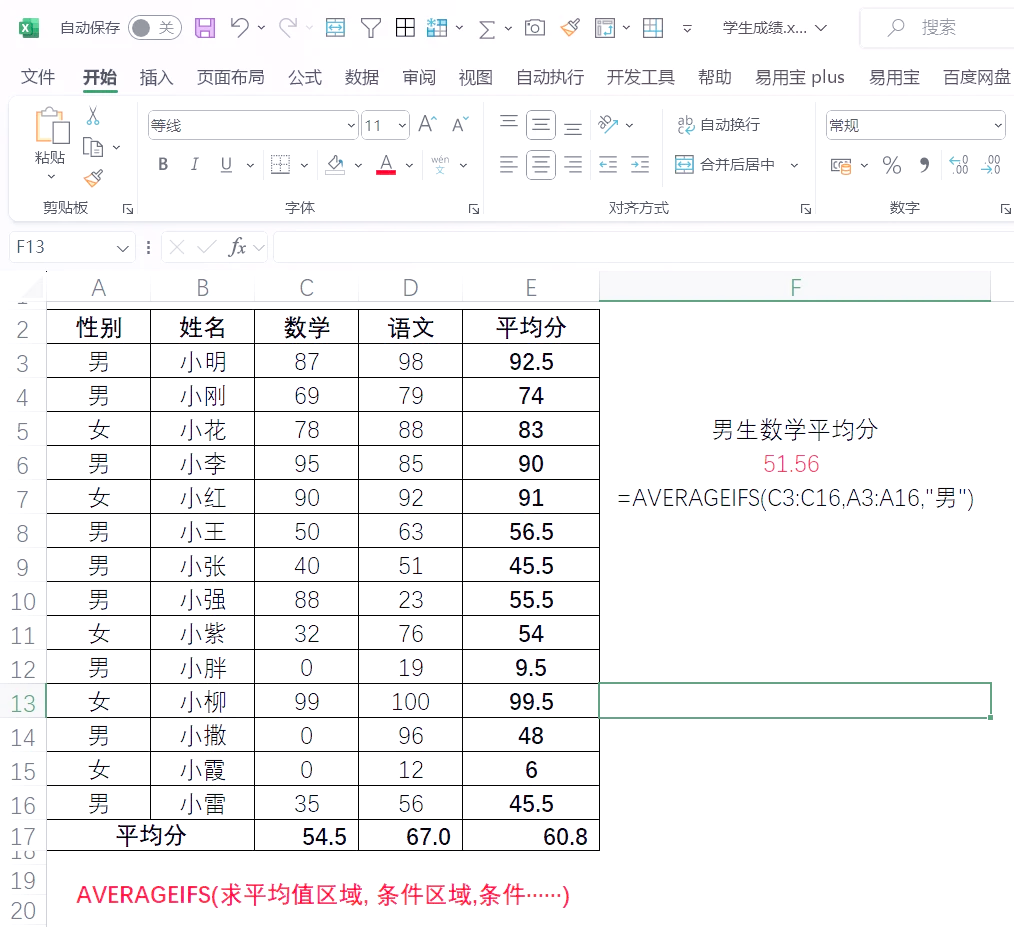Image resolution: width=1014 pixels, height=927 pixels.
Task: Decrease font size with smaller A icon
Action: pos(460,124)
